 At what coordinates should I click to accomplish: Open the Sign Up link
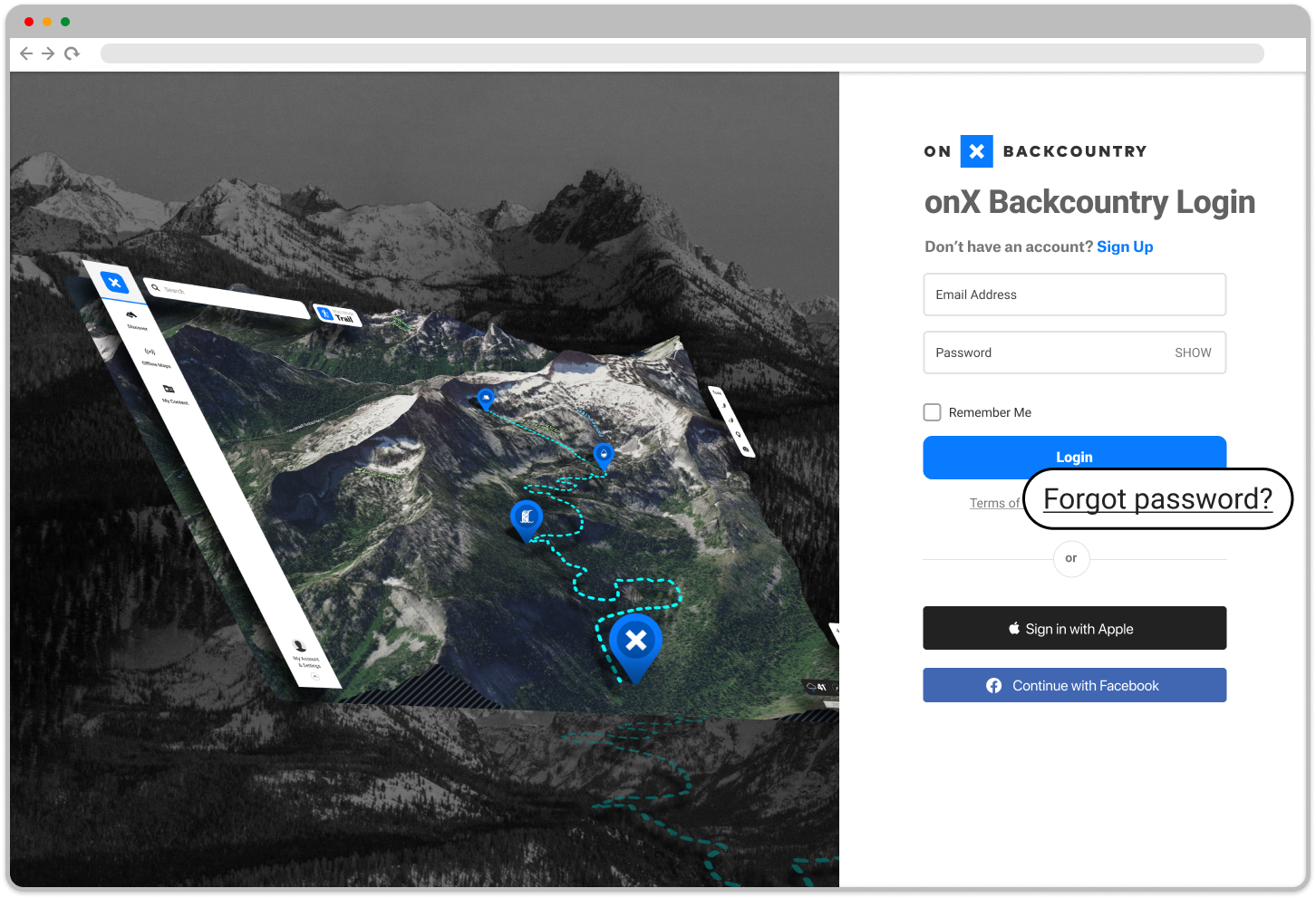click(x=1124, y=246)
